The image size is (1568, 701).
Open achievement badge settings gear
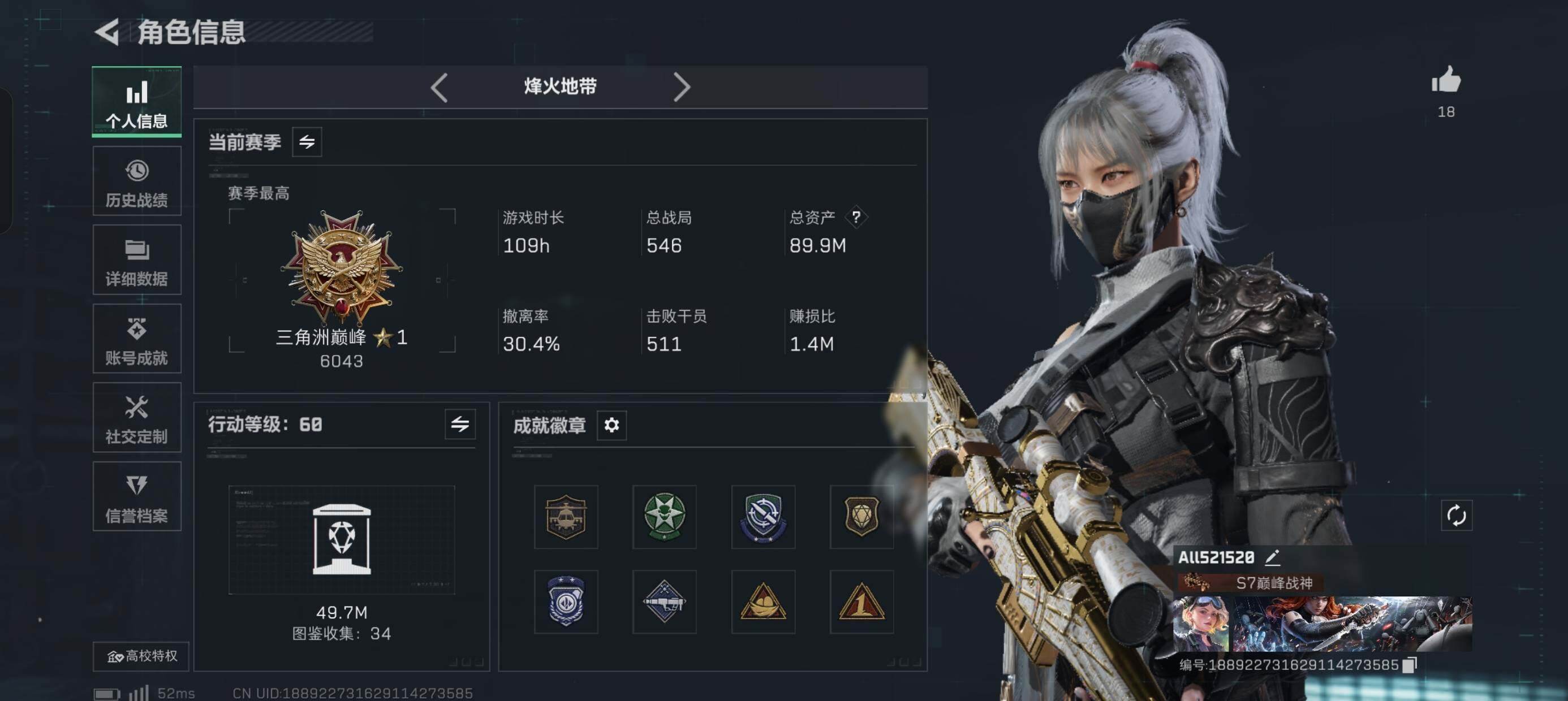click(611, 425)
